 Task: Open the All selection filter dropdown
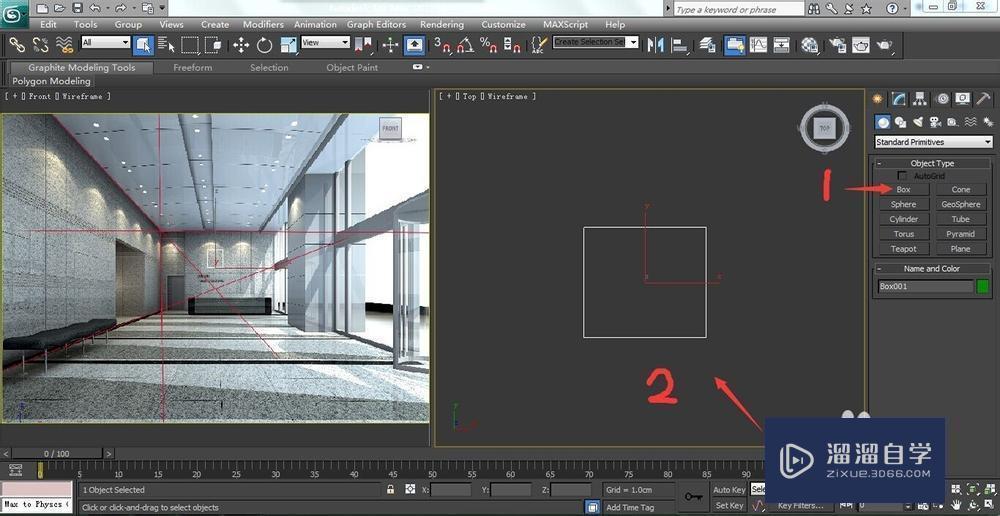(105, 43)
